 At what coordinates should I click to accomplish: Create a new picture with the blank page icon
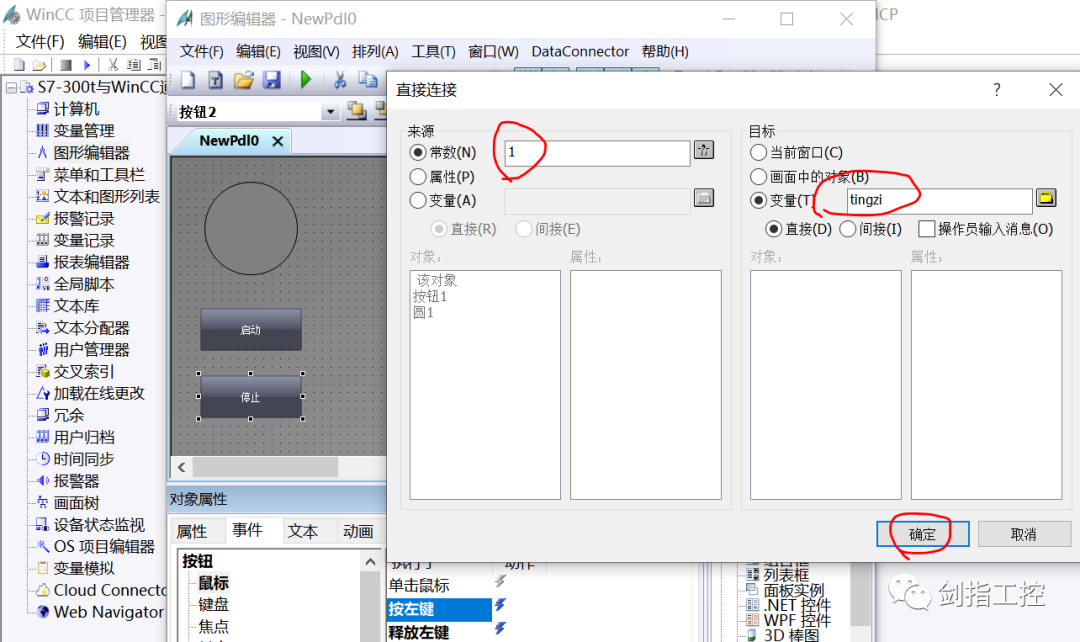pyautogui.click(x=189, y=79)
